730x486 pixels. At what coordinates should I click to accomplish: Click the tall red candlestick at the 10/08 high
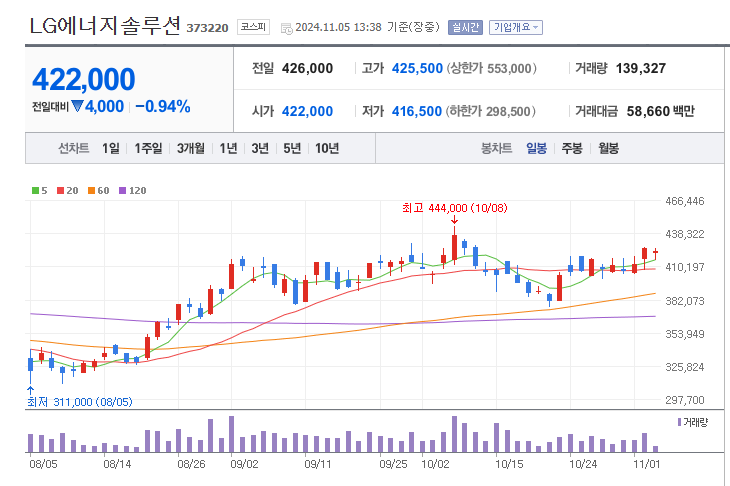point(454,247)
